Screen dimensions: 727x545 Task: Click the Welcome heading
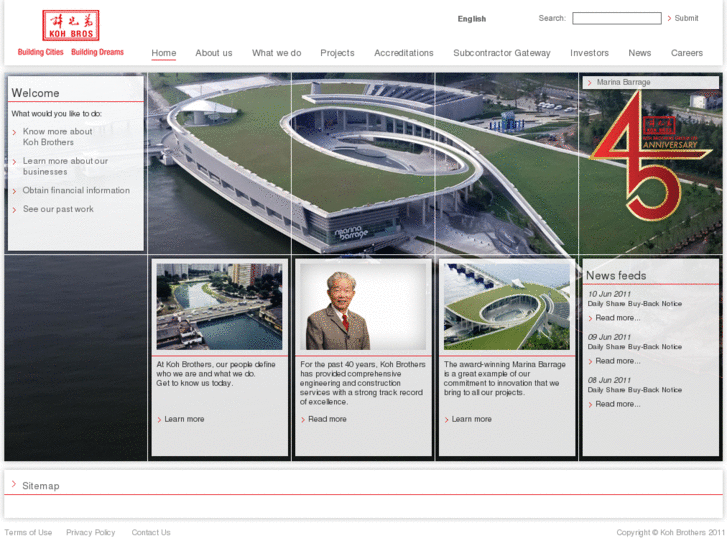pos(35,93)
